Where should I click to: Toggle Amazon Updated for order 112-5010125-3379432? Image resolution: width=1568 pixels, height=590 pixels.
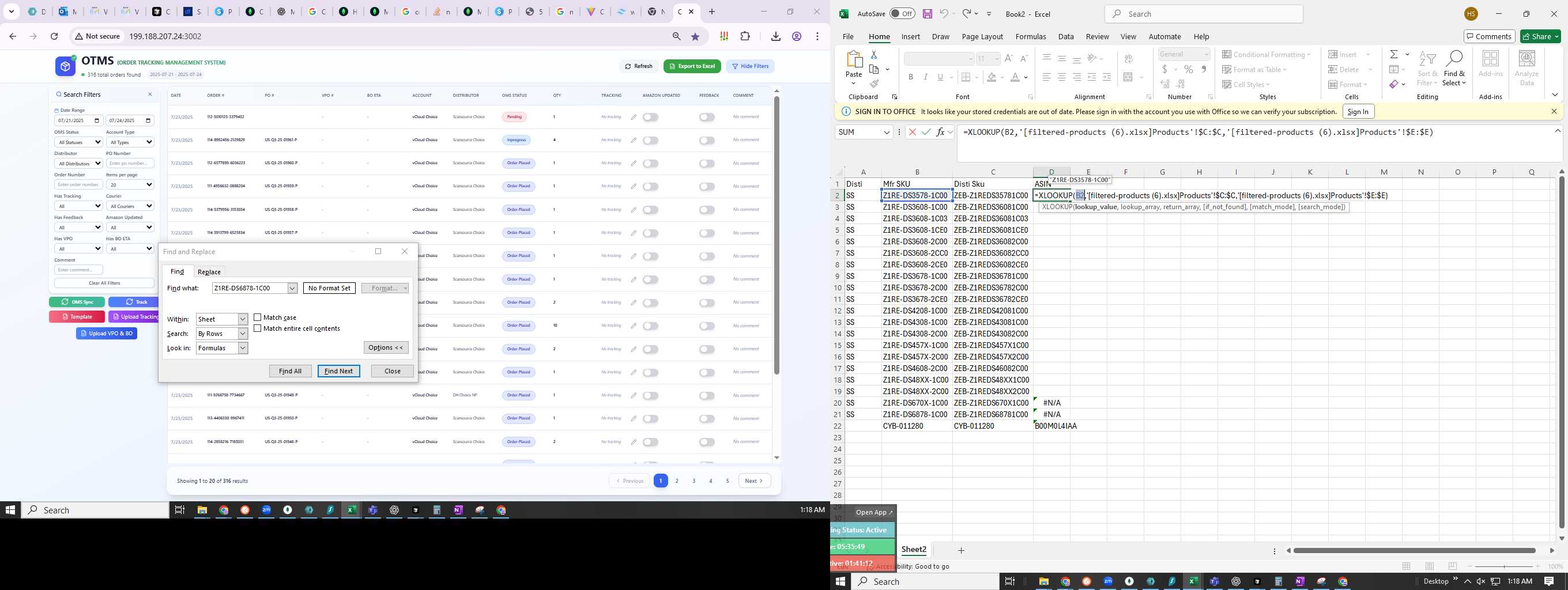coord(650,118)
